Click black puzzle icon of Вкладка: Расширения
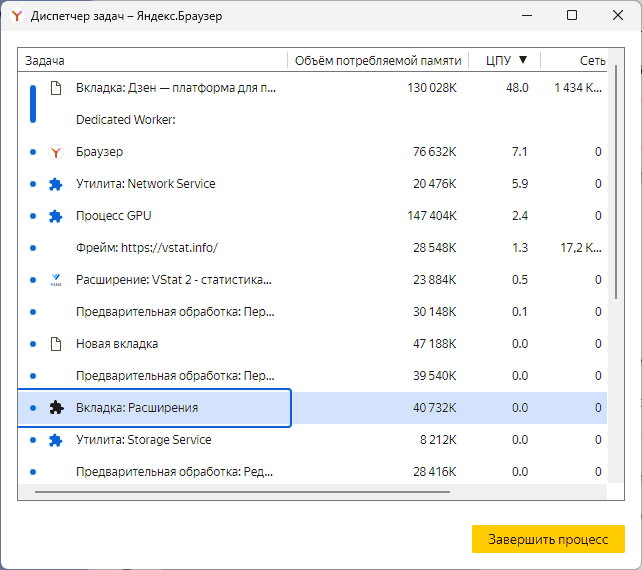This screenshot has width=642, height=570. click(56, 408)
